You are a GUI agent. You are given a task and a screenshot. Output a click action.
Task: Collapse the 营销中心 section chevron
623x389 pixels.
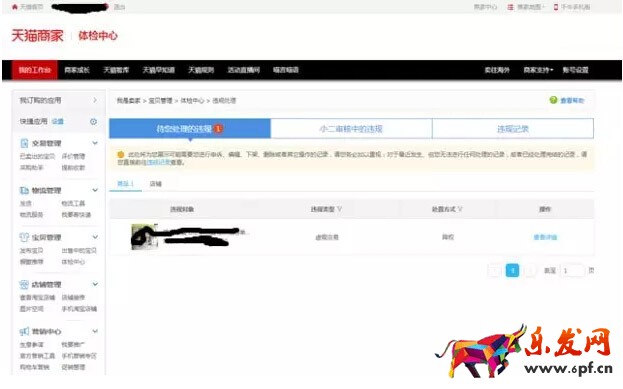[95, 331]
